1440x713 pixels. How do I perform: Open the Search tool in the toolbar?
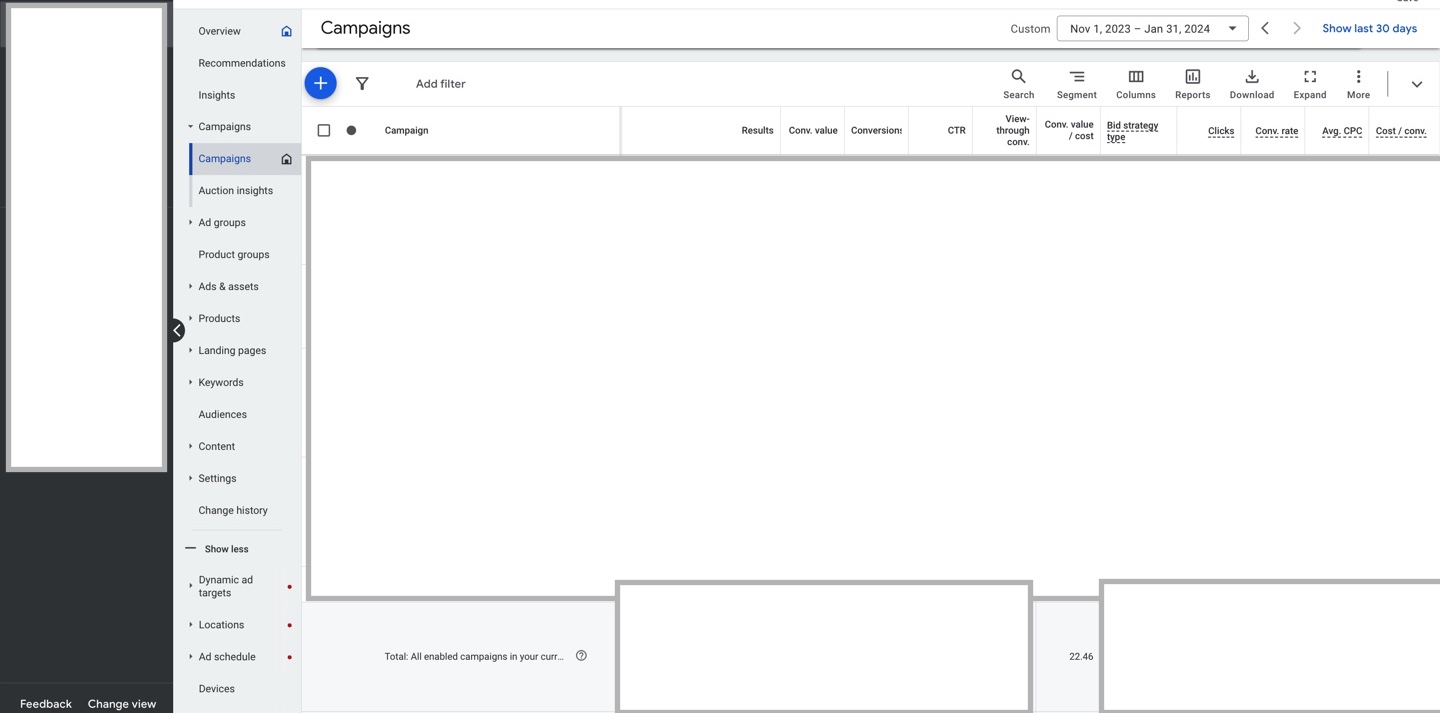(1018, 83)
